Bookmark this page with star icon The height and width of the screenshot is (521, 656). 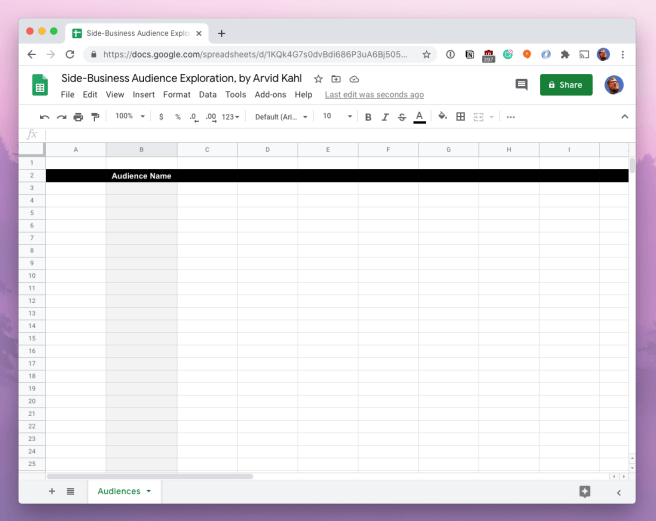(x=426, y=54)
